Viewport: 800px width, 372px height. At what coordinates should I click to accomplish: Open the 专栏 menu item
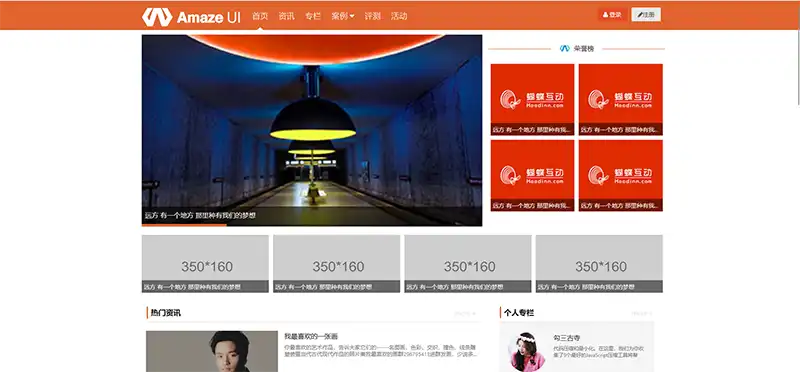(x=313, y=16)
